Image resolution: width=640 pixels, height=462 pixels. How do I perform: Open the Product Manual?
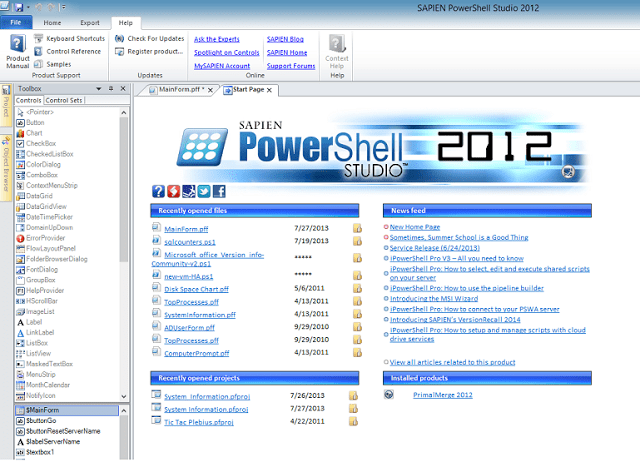(x=18, y=51)
